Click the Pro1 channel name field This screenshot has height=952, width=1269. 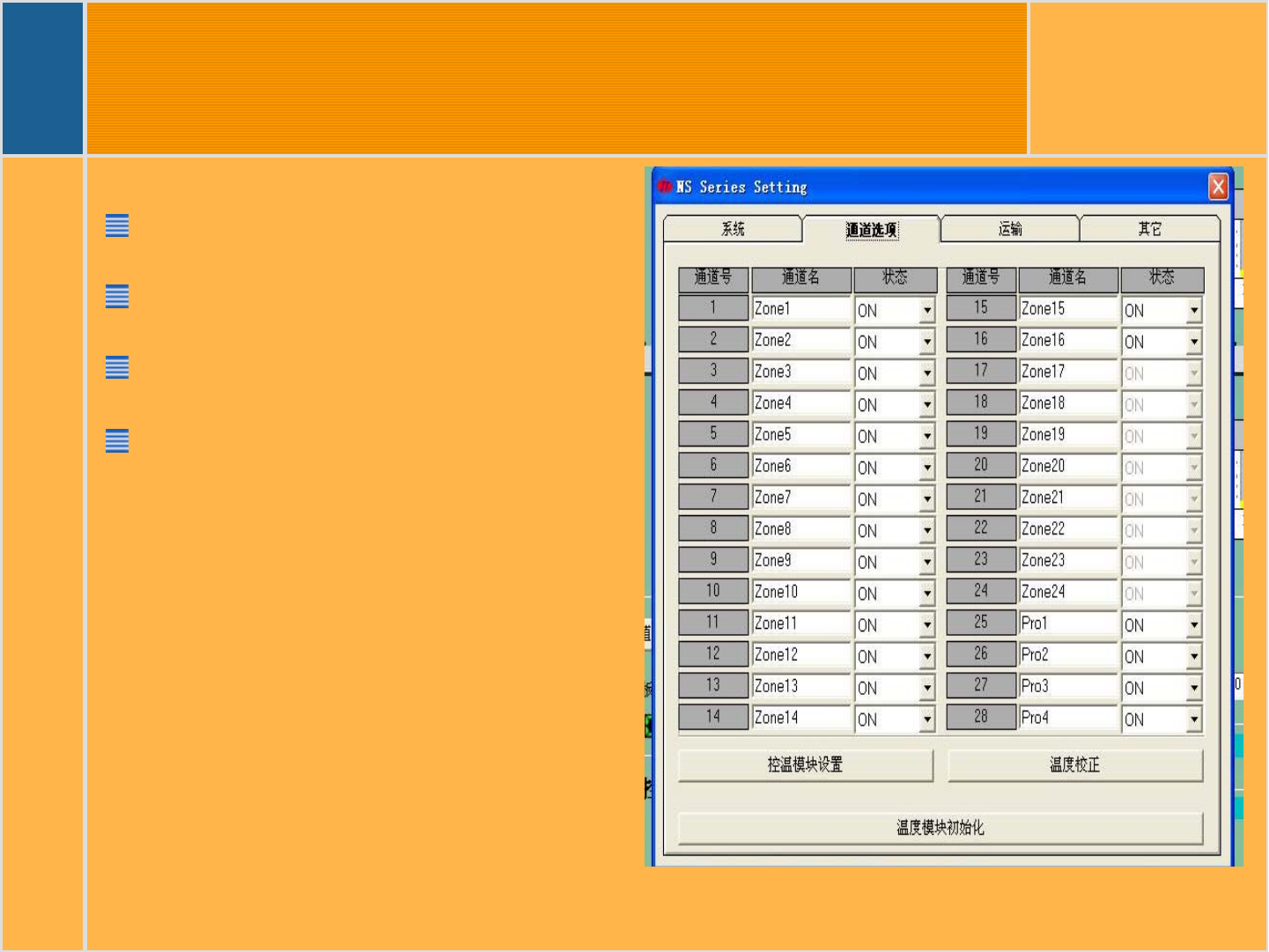pos(1068,623)
